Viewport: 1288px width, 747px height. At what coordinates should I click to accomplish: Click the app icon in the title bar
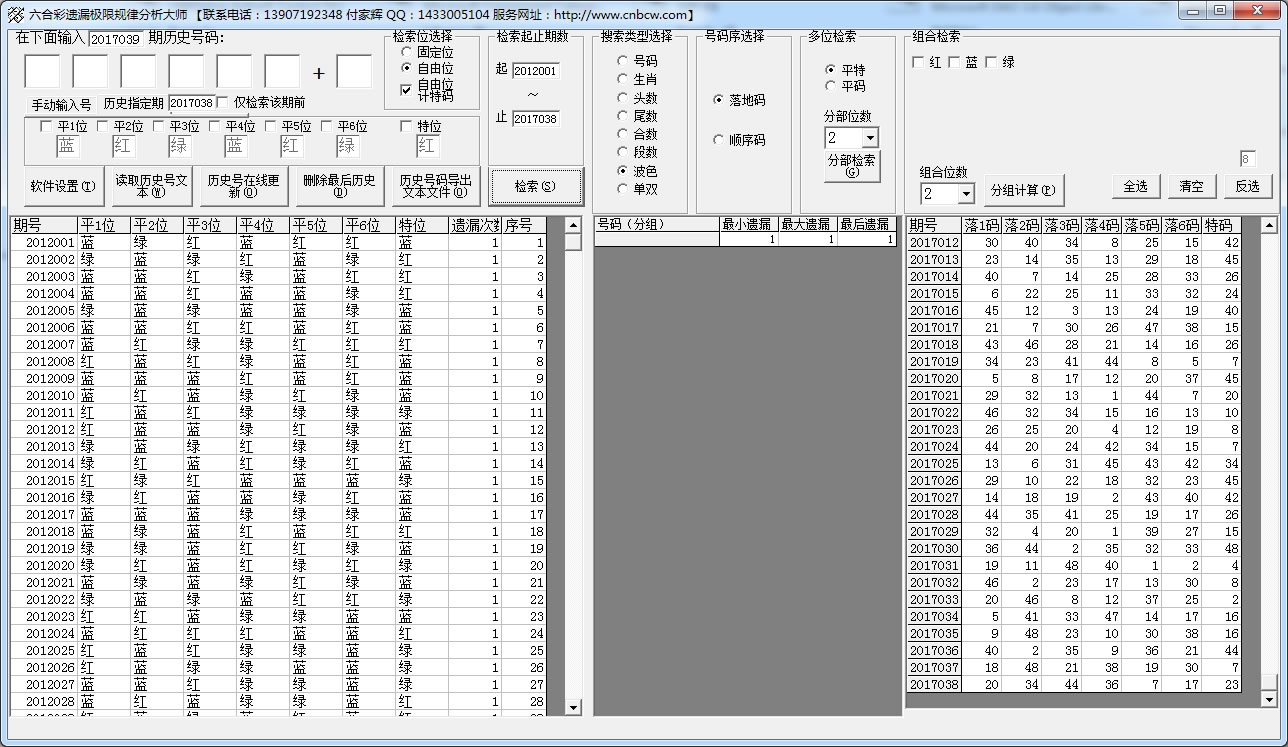[15, 14]
